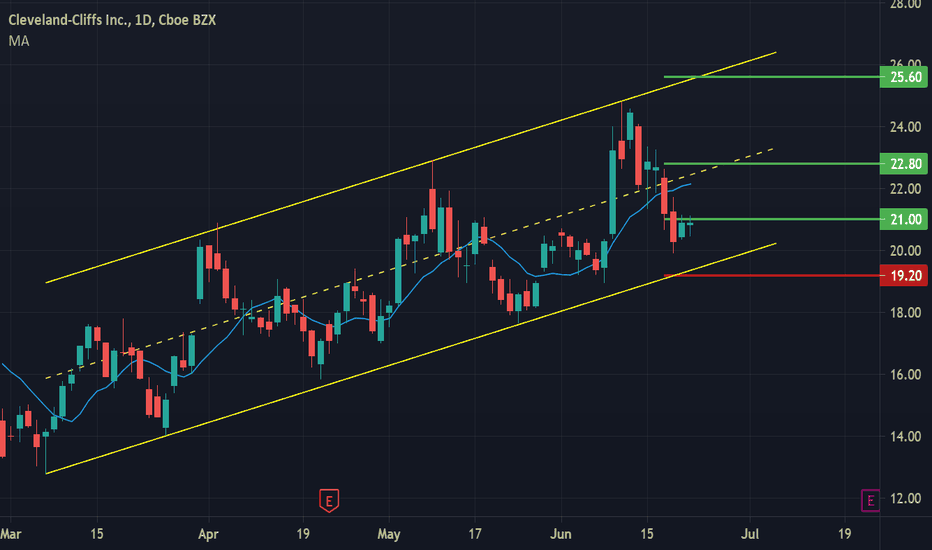Screen dimensions: 932x550
Task: Select the 19.20 red price label
Action: pyautogui.click(x=903, y=275)
